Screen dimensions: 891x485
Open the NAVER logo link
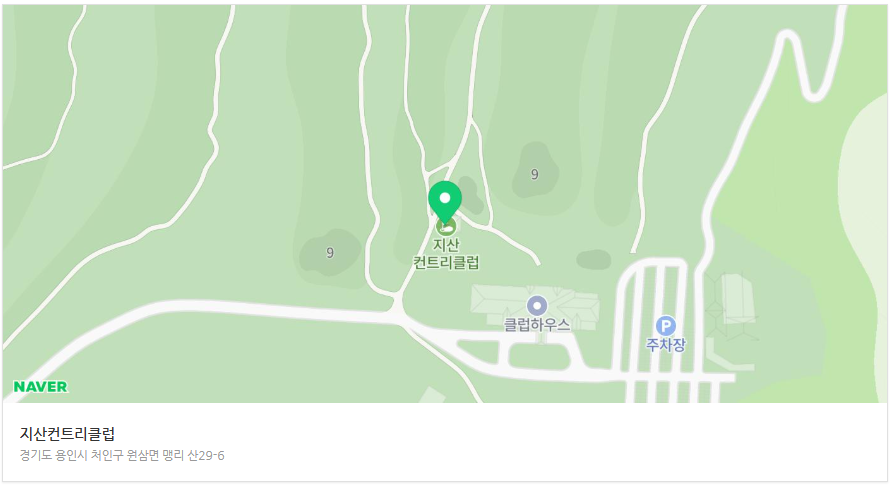tap(40, 387)
